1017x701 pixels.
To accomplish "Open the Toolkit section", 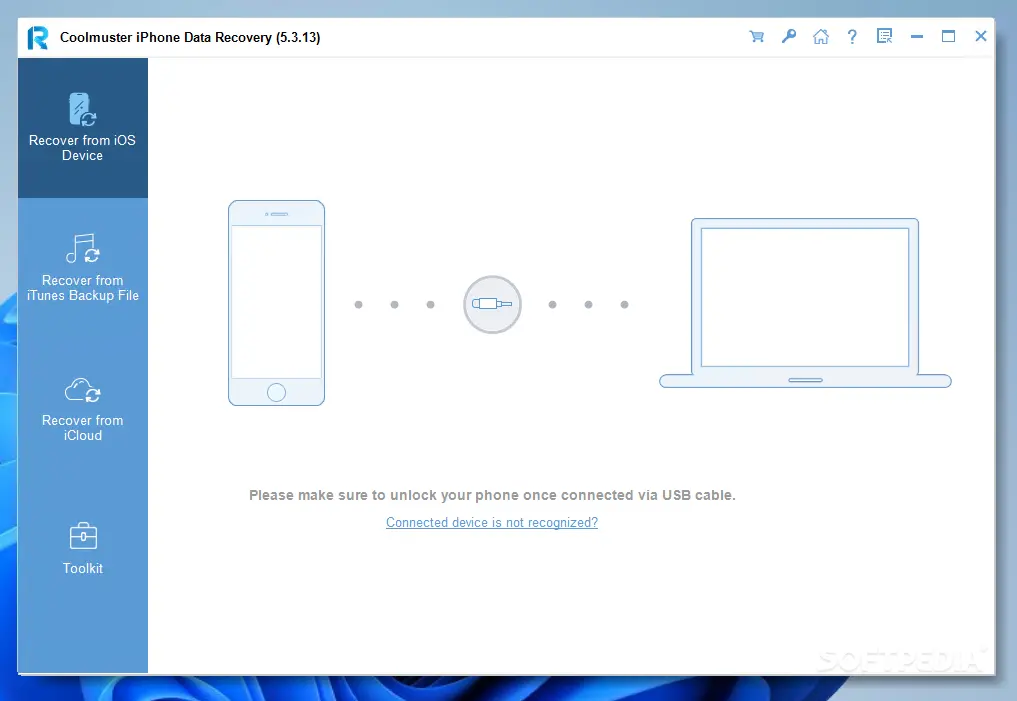I will [x=82, y=549].
